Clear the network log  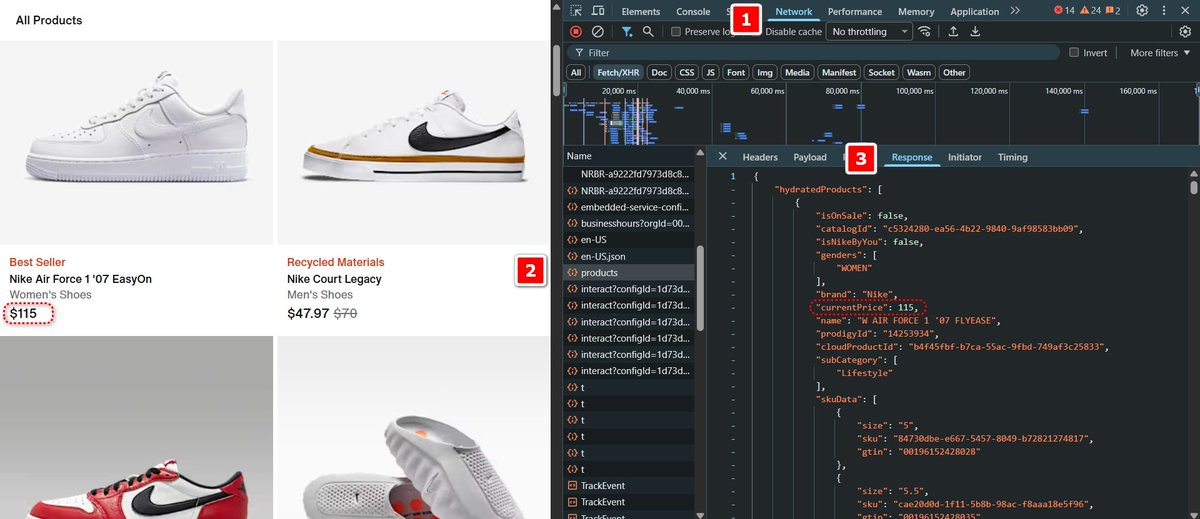[x=598, y=32]
